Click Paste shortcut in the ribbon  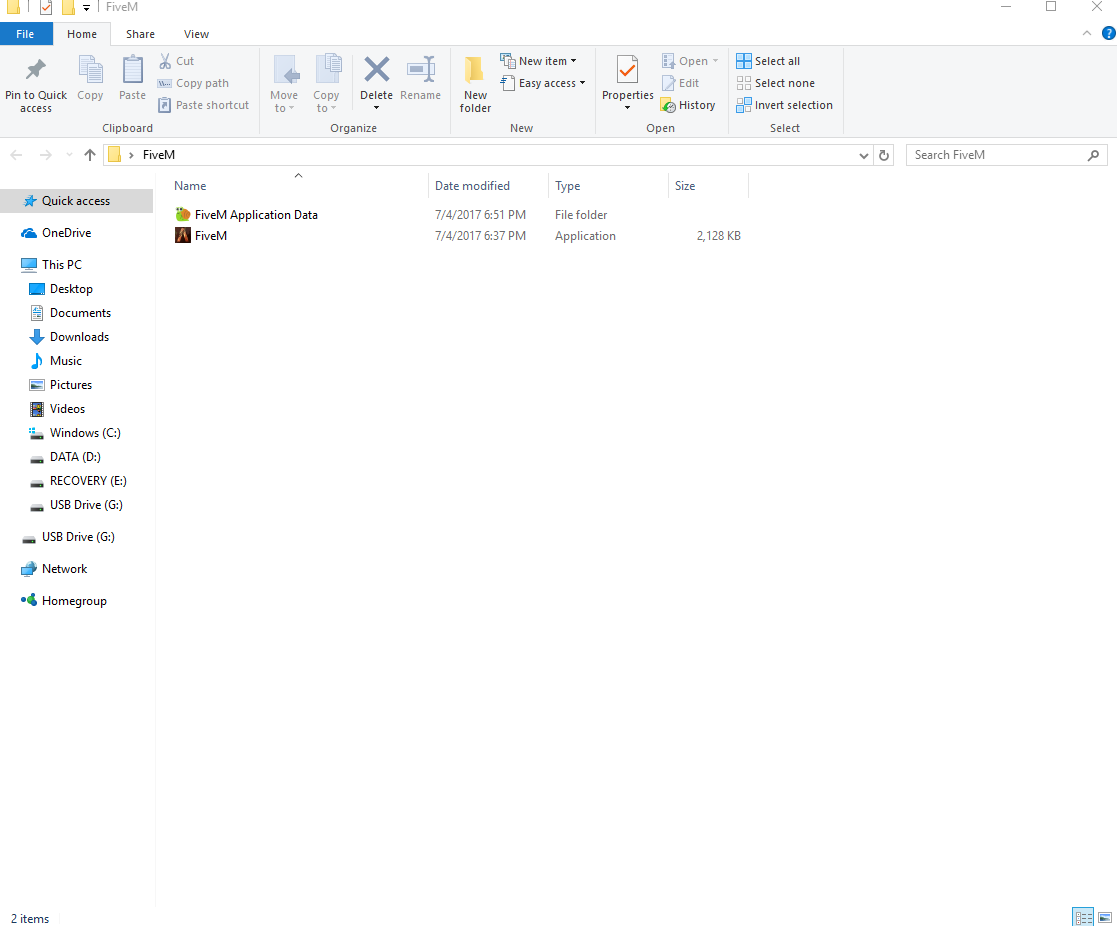click(204, 105)
